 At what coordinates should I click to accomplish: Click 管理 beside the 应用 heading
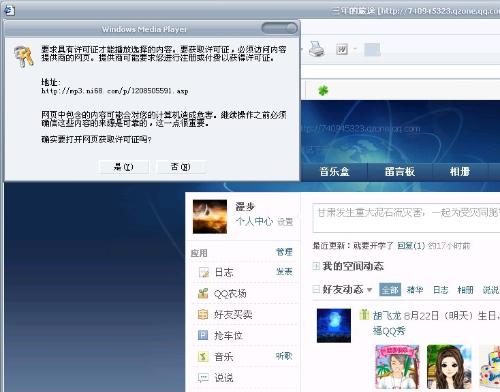(284, 252)
